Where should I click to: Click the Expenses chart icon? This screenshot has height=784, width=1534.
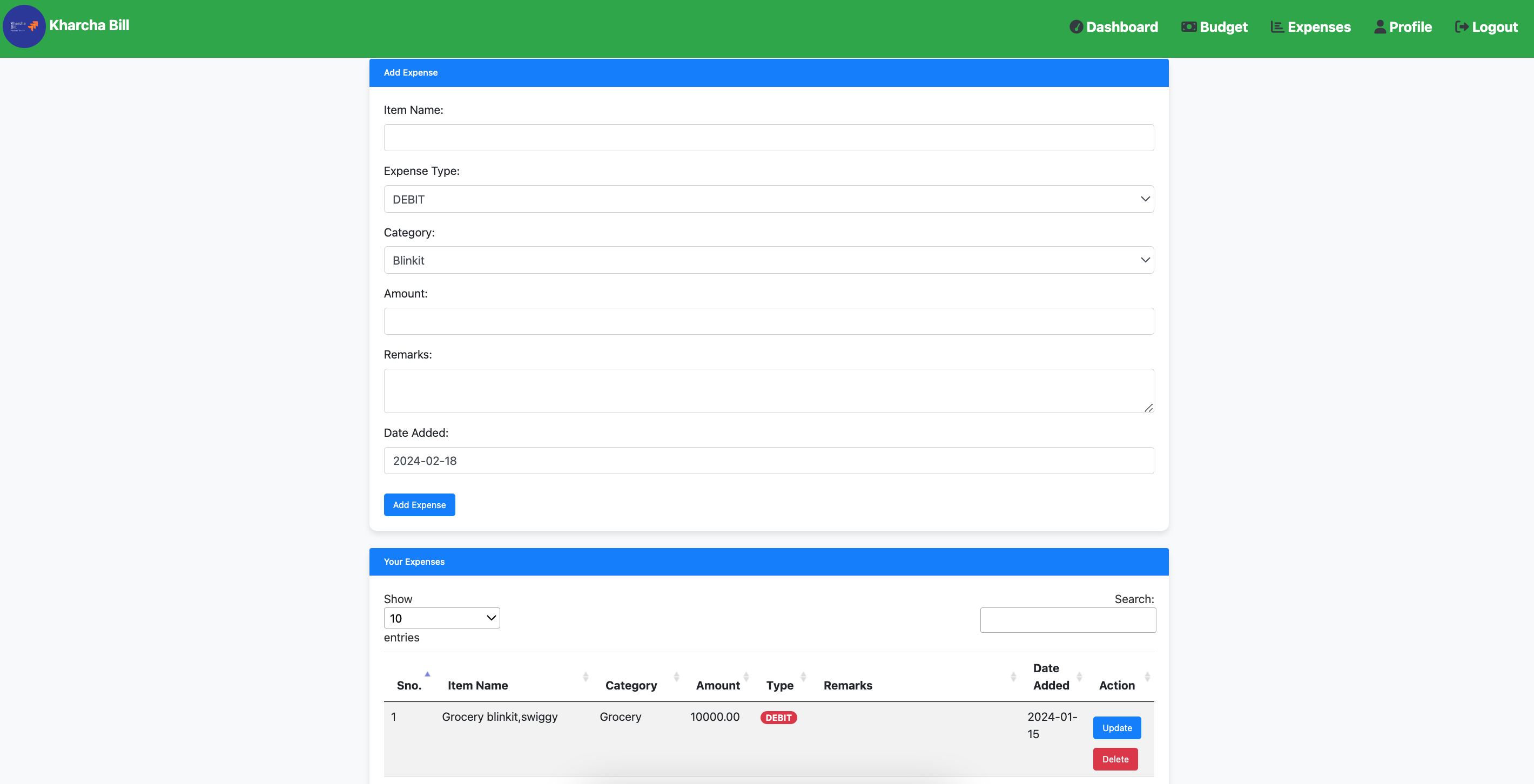point(1277,27)
